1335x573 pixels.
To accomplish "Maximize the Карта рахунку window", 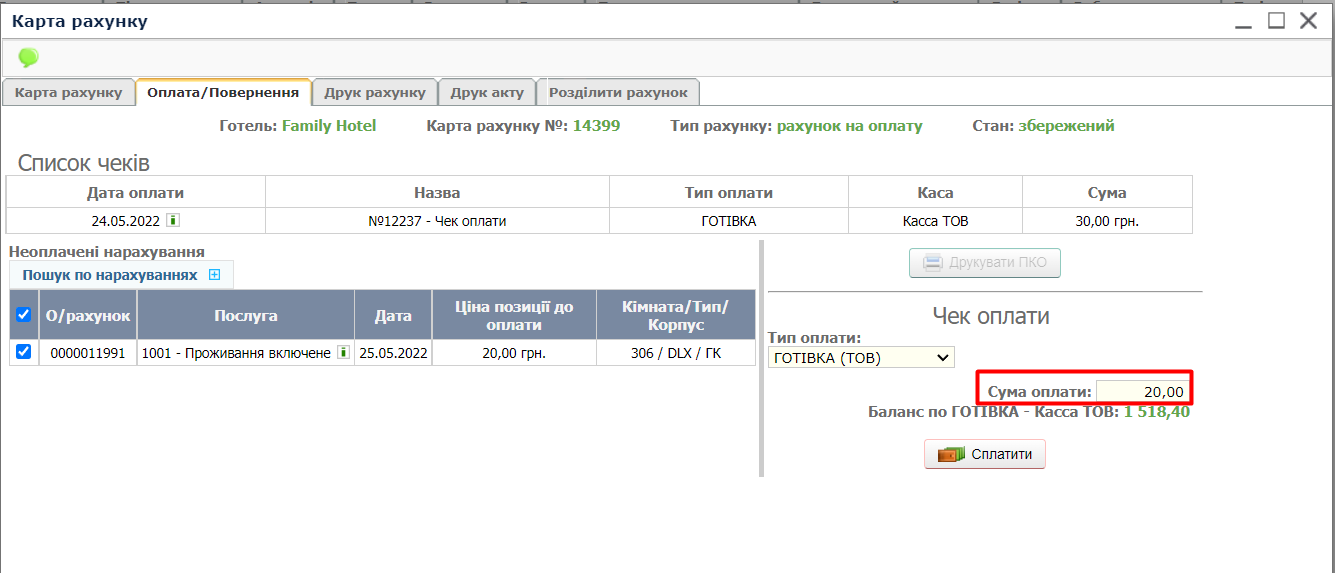I will pos(1276,20).
